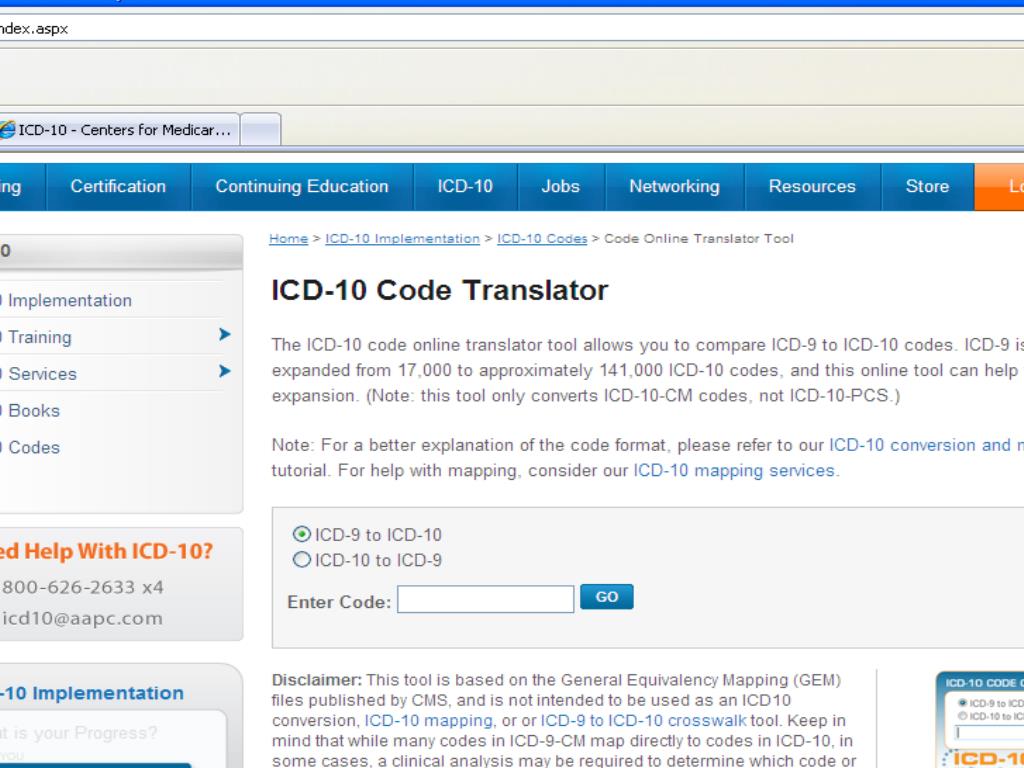This screenshot has width=1024, height=768.
Task: Click the ICD-10 Code Translator heading
Action: [440, 291]
